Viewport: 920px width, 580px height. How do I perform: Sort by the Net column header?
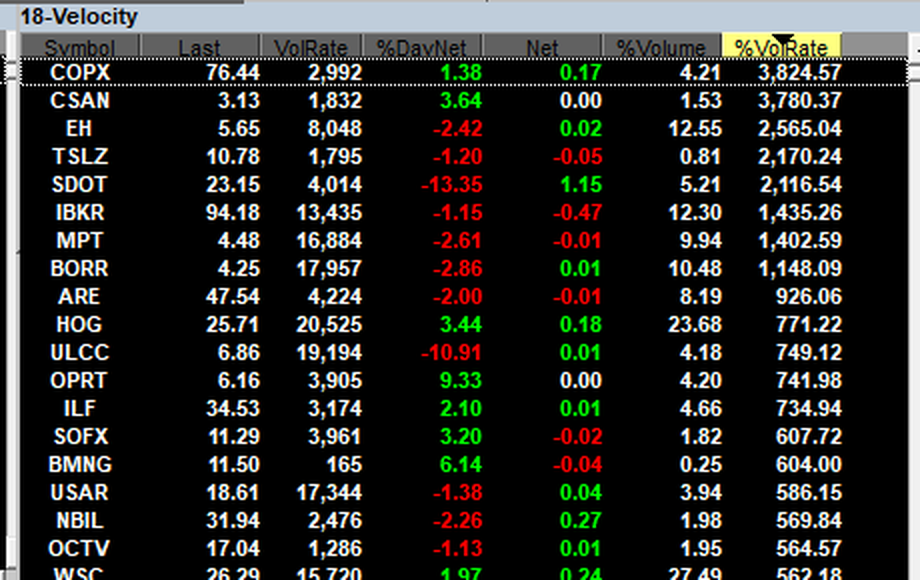point(542,46)
